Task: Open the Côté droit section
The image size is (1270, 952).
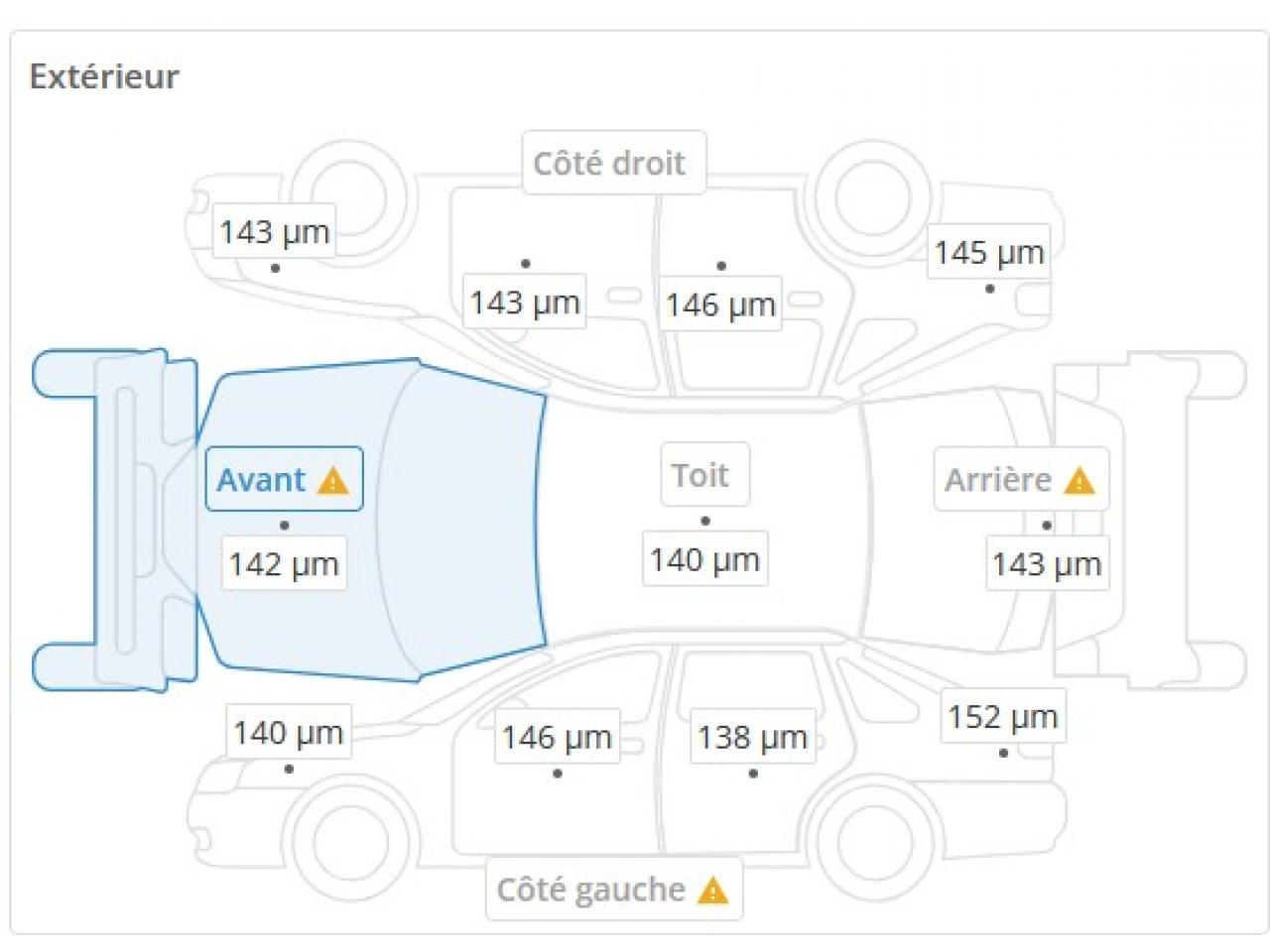Action: tap(609, 163)
